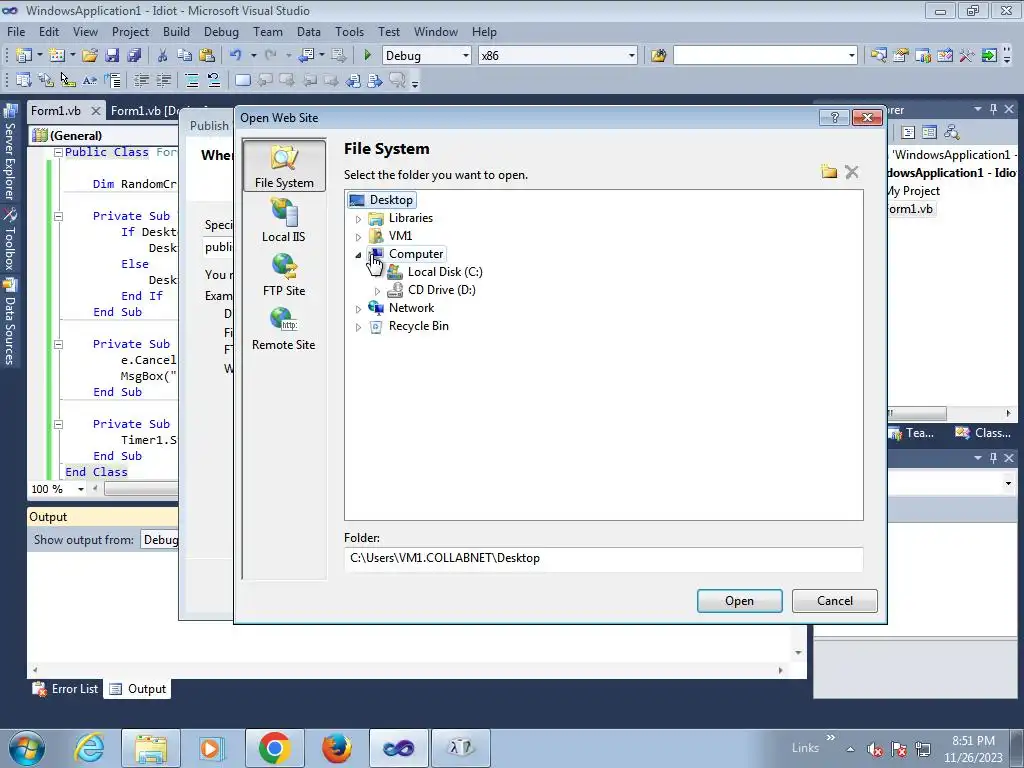Click the Decrease Indent toolbar icon
This screenshot has width=1024, height=768.
pyautogui.click(x=141, y=80)
